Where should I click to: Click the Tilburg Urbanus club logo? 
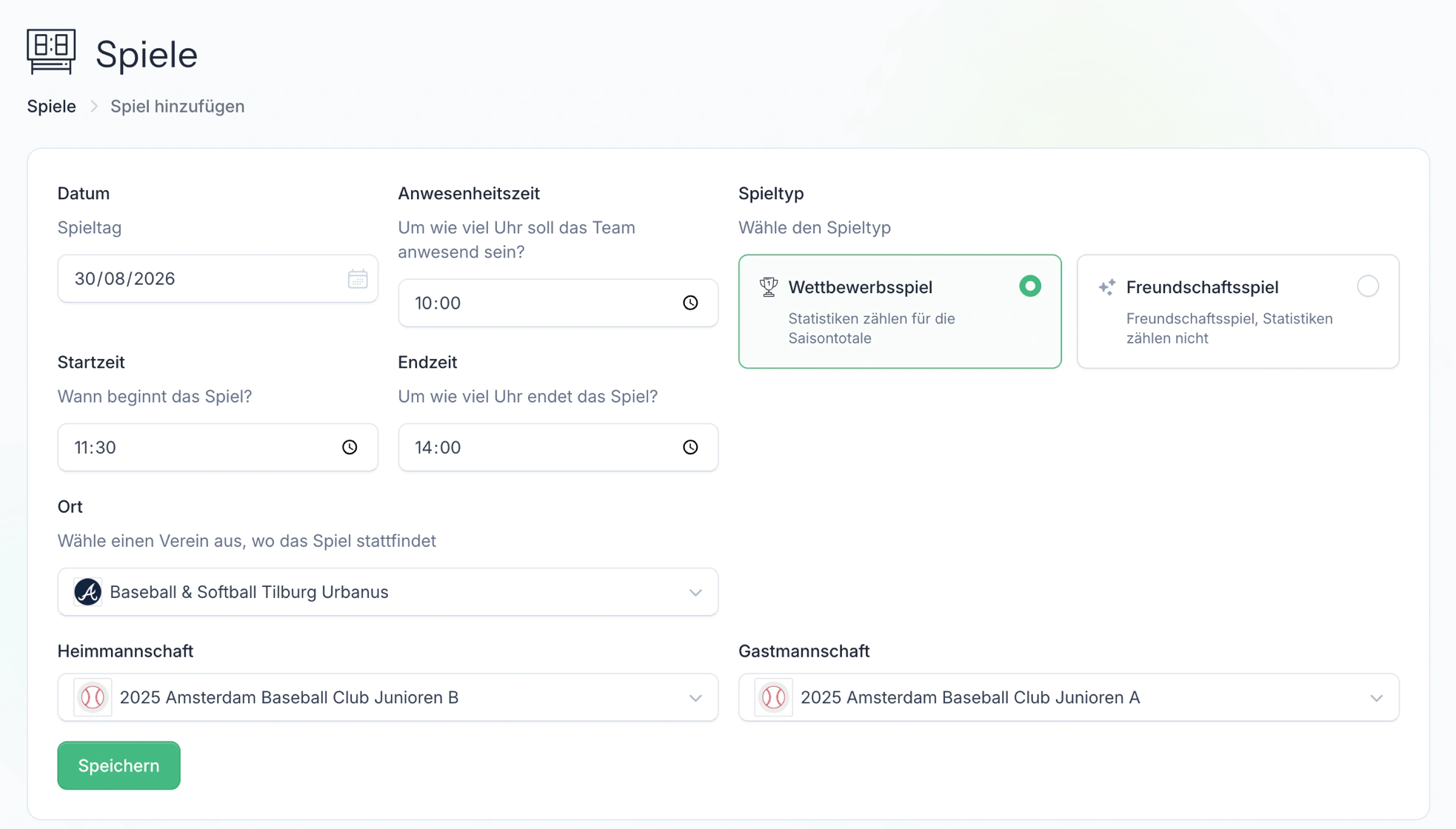tap(88, 592)
